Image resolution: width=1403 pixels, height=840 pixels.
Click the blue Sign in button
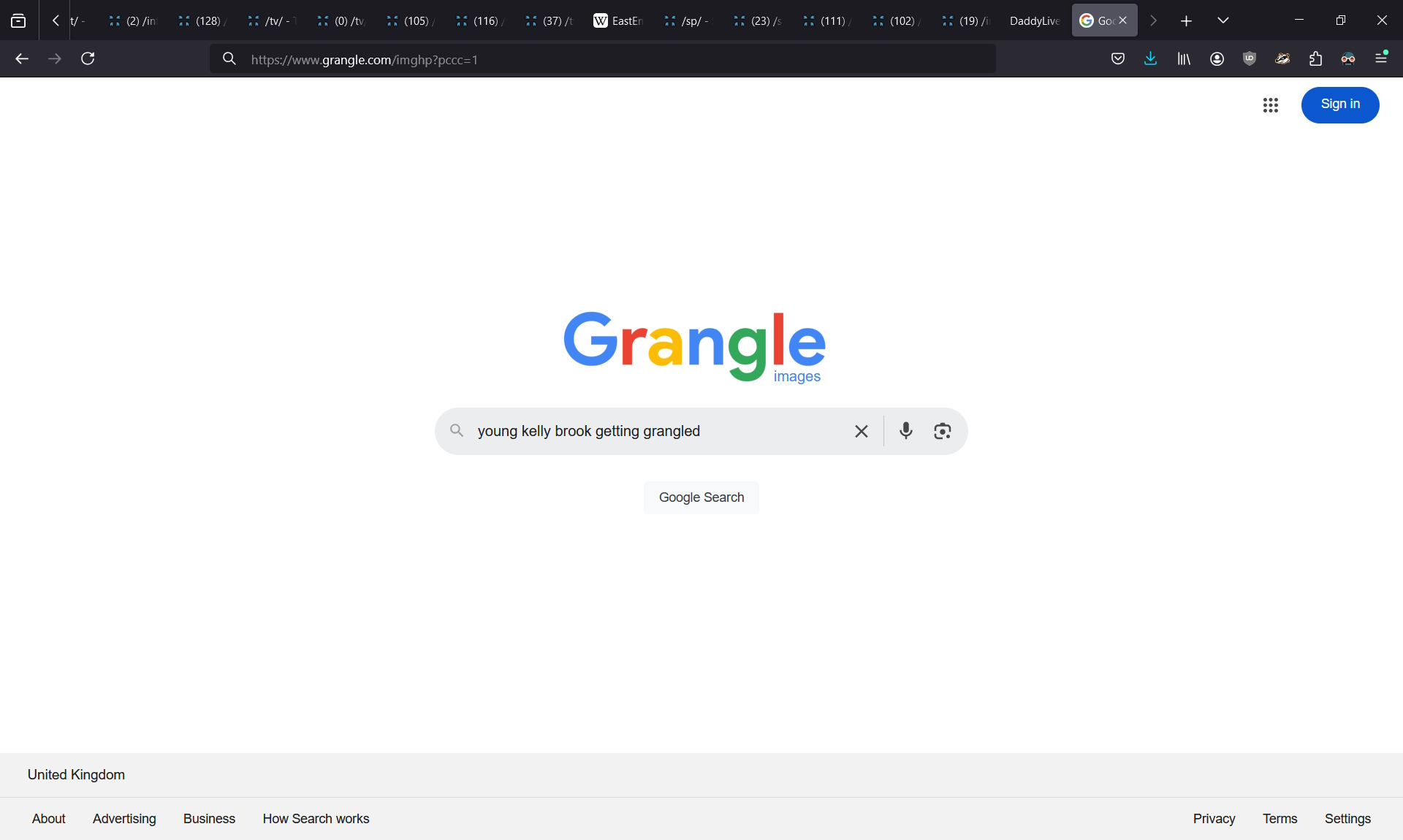tap(1340, 104)
